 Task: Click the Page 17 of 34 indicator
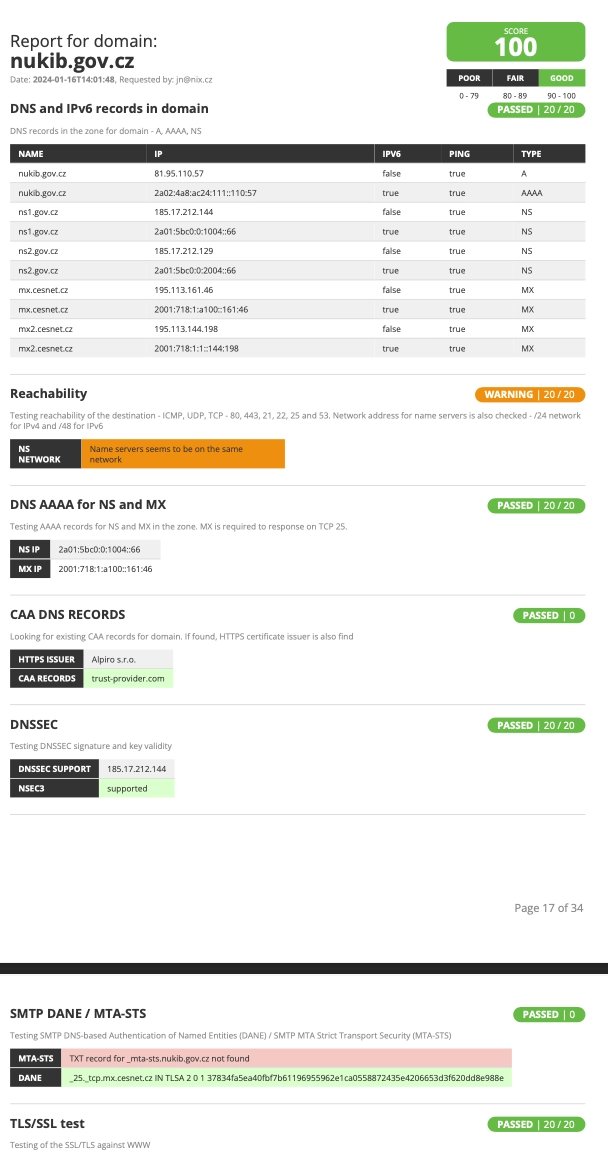(548, 908)
